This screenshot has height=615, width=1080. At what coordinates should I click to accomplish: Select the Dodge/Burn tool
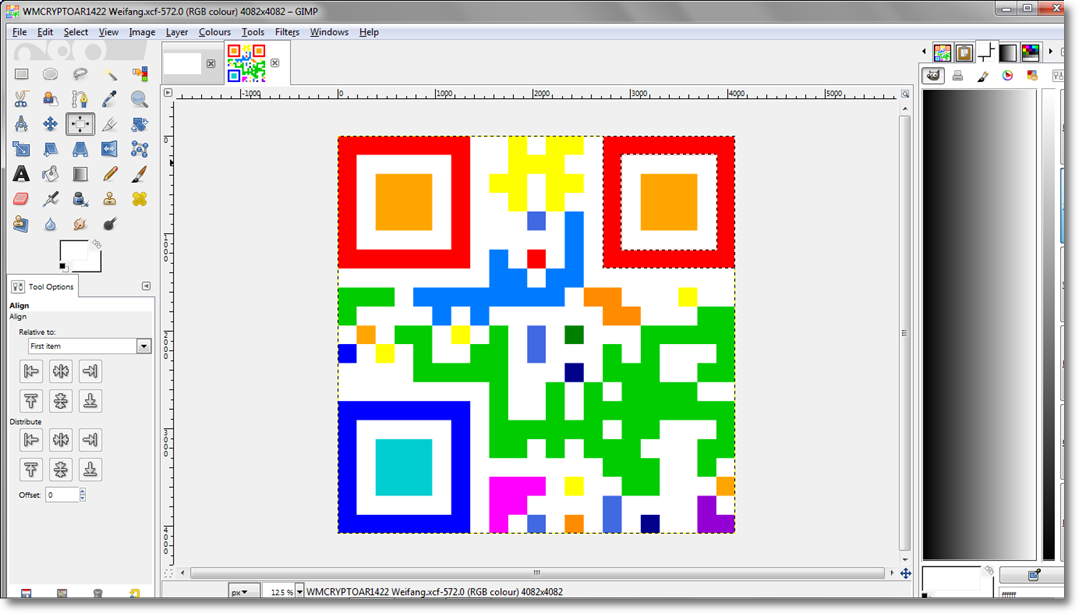point(110,224)
